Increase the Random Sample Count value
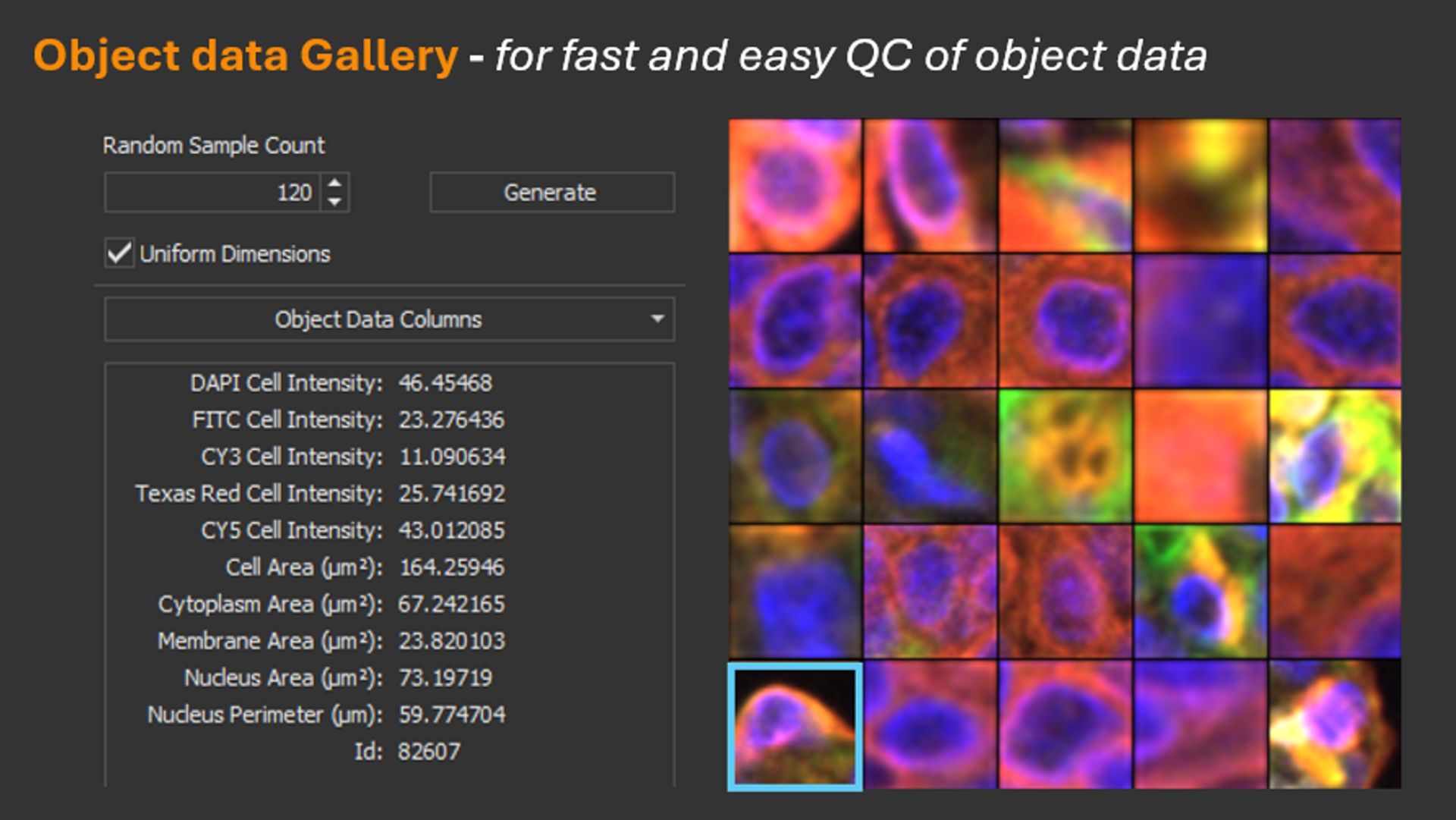The image size is (1456, 820). point(334,183)
